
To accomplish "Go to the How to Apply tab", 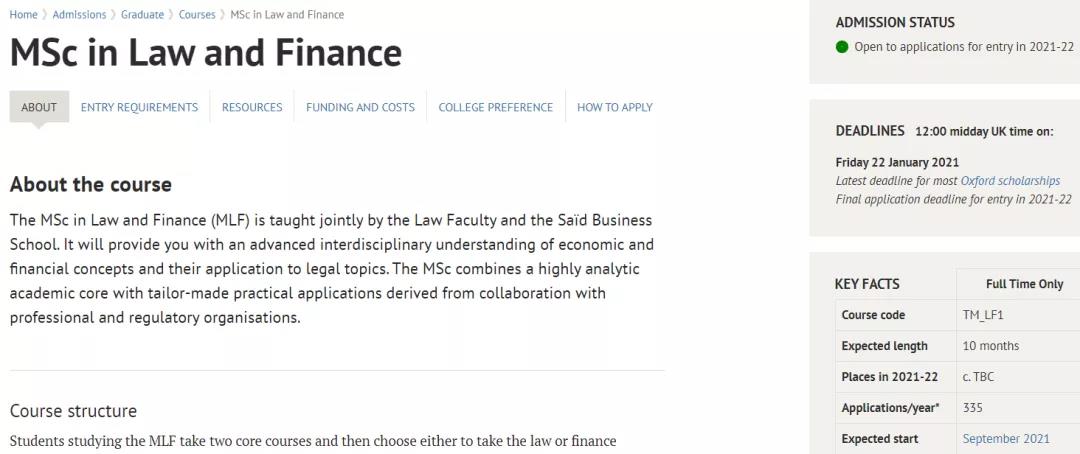I will pos(615,107).
